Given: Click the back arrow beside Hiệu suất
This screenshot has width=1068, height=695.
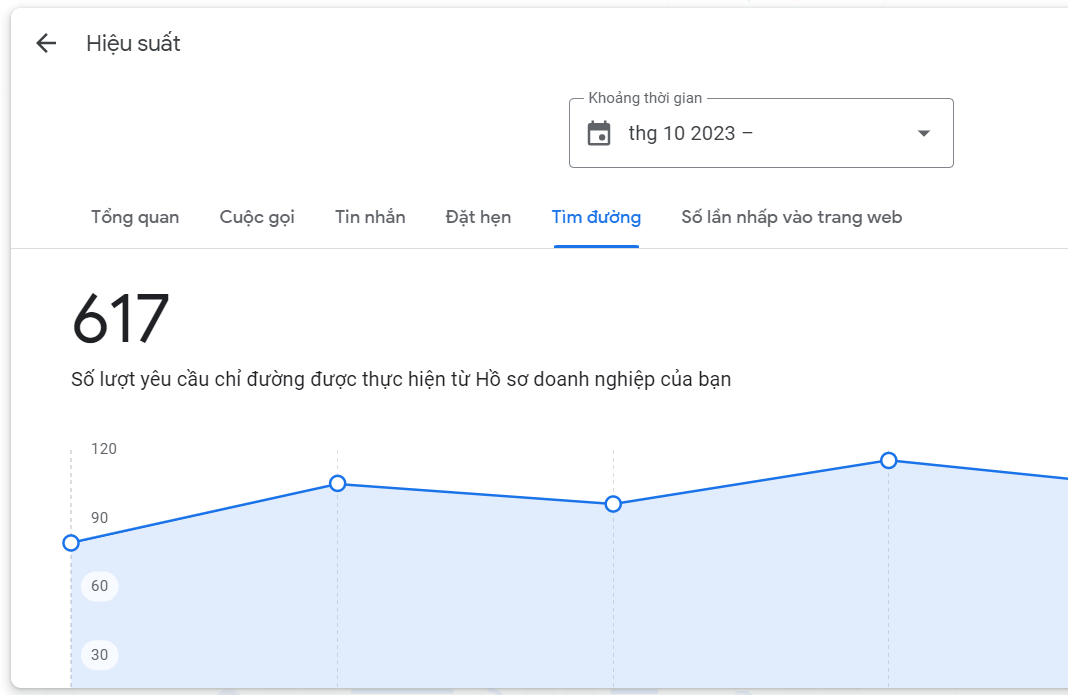Looking at the screenshot, I should coord(46,43).
